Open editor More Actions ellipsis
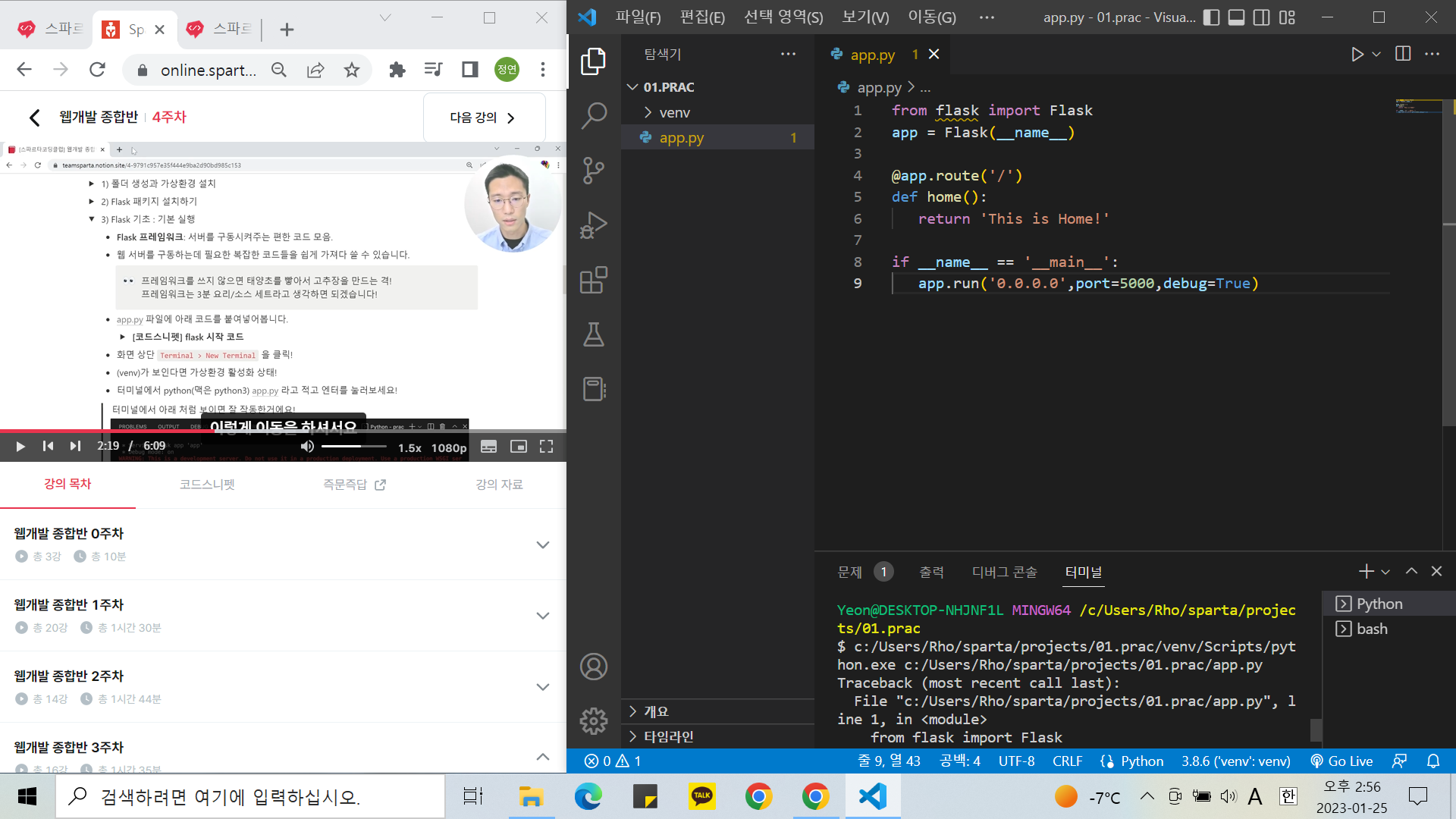Screen dimensions: 1456x819 point(1432,54)
